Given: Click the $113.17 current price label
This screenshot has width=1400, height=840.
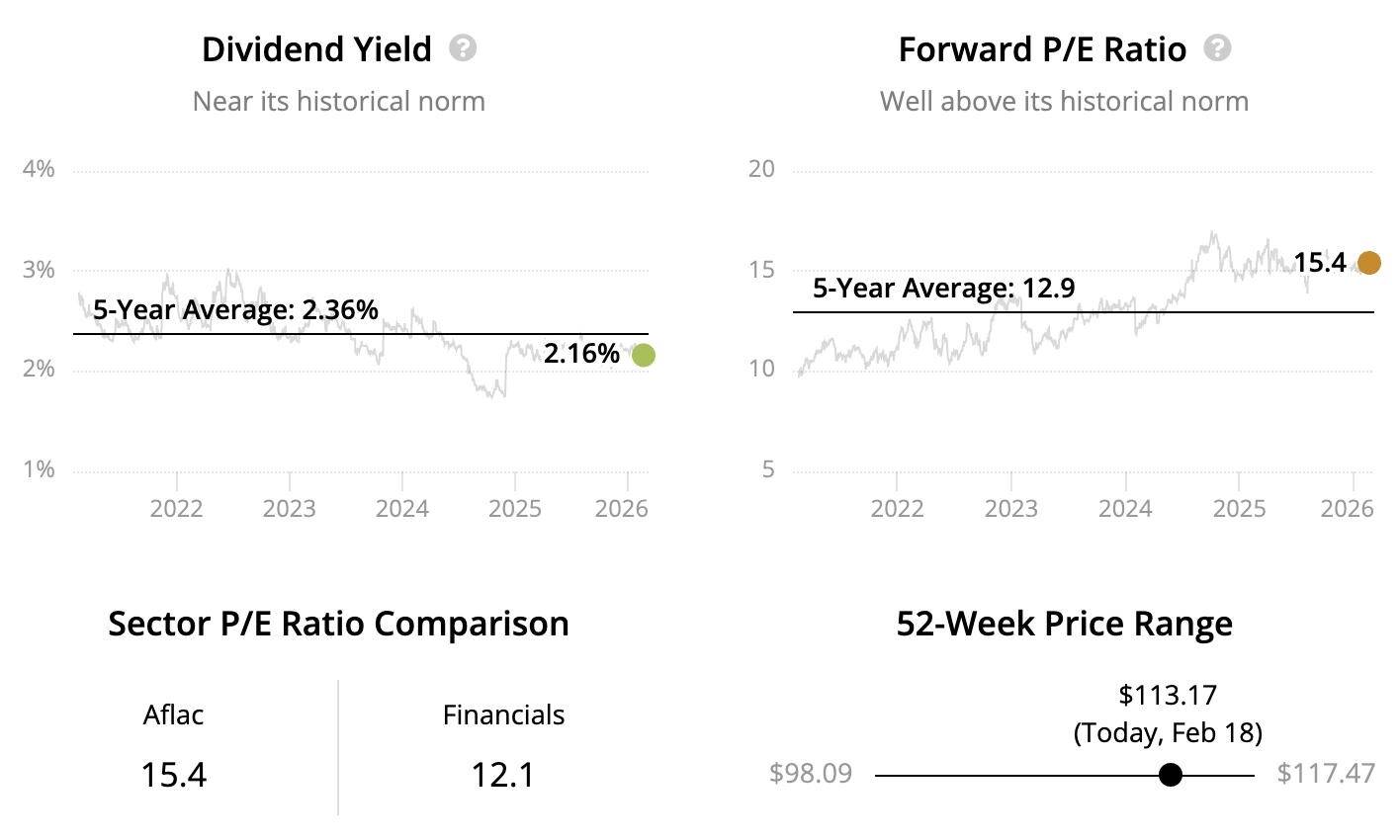Looking at the screenshot, I should pyautogui.click(x=1167, y=696).
